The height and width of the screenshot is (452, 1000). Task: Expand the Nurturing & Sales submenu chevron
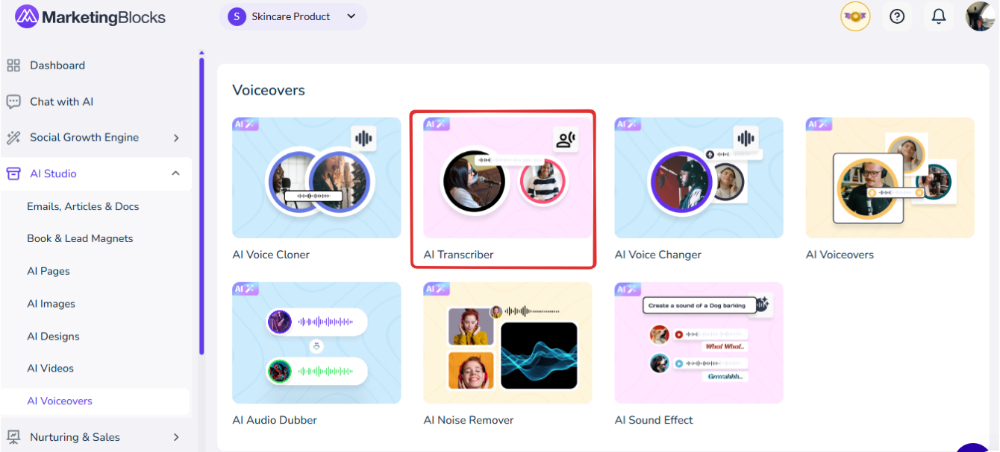(176, 437)
